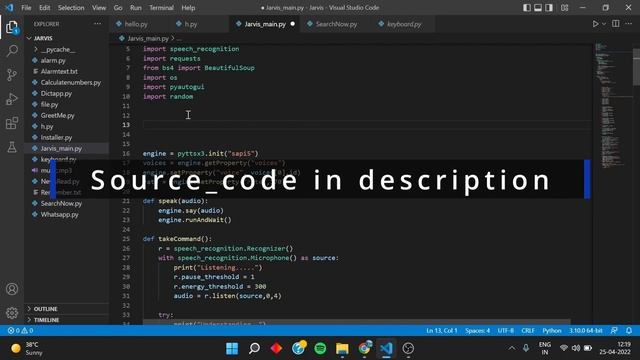Open the Go menu
The image size is (640, 360).
[x=118, y=8]
